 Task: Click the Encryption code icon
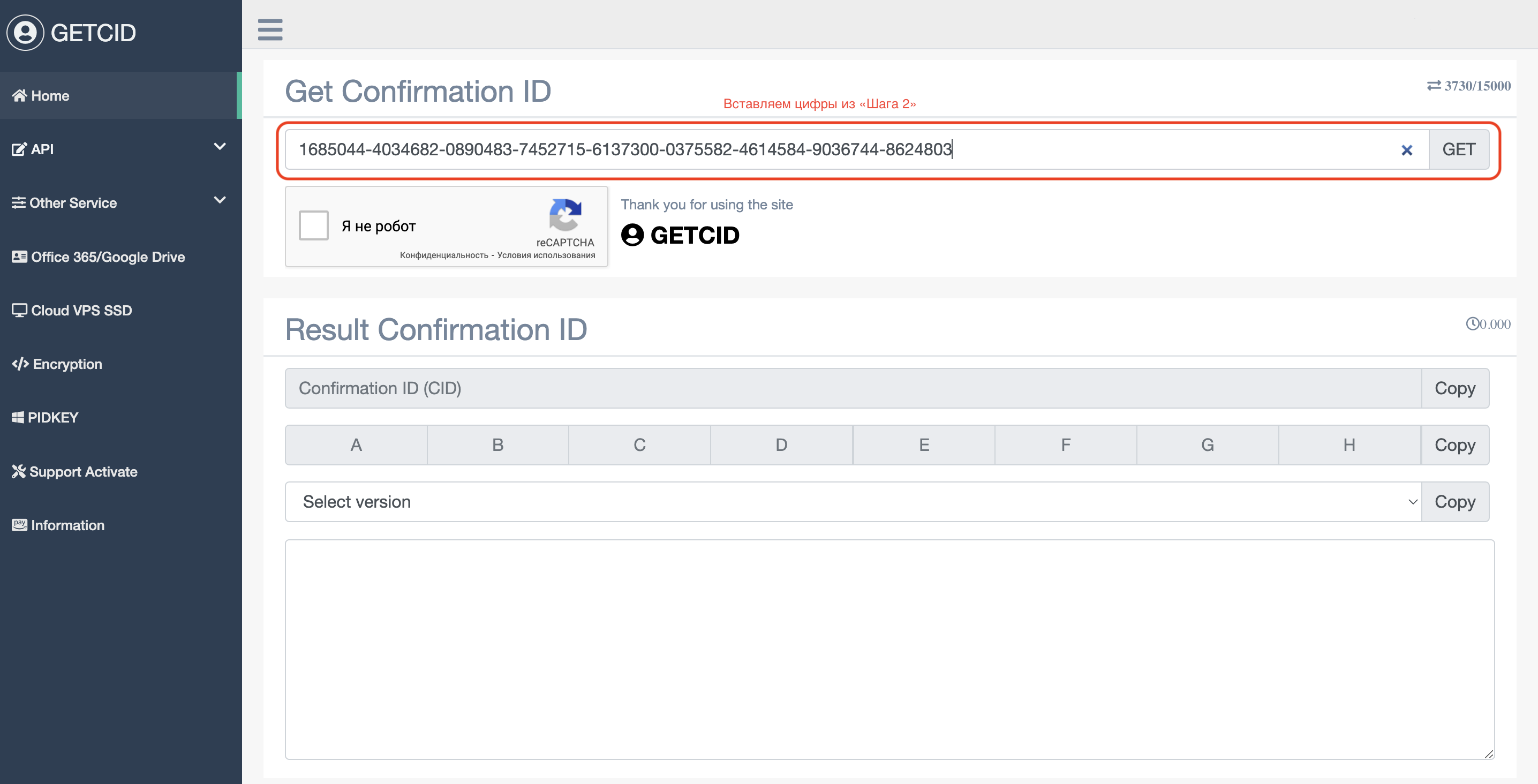[x=20, y=364]
